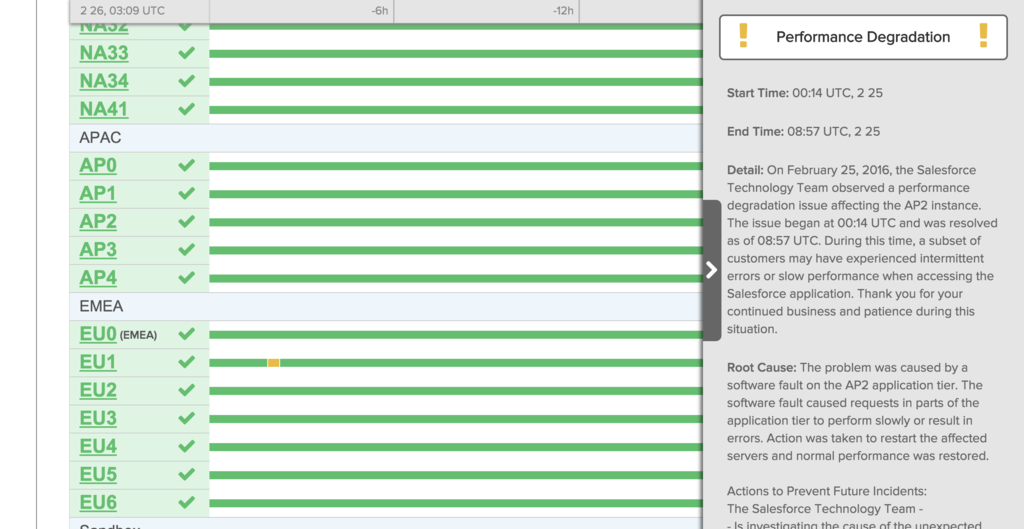Image resolution: width=1024 pixels, height=529 pixels.
Task: Click the Performance Degradation header box
Action: [x=863, y=37]
